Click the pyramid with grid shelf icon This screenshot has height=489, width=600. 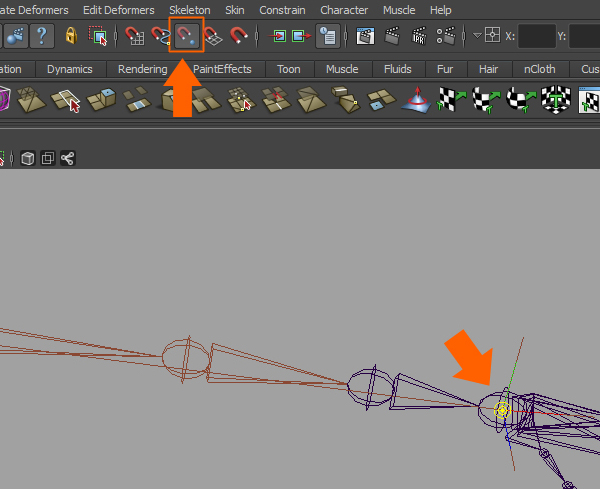[31, 99]
